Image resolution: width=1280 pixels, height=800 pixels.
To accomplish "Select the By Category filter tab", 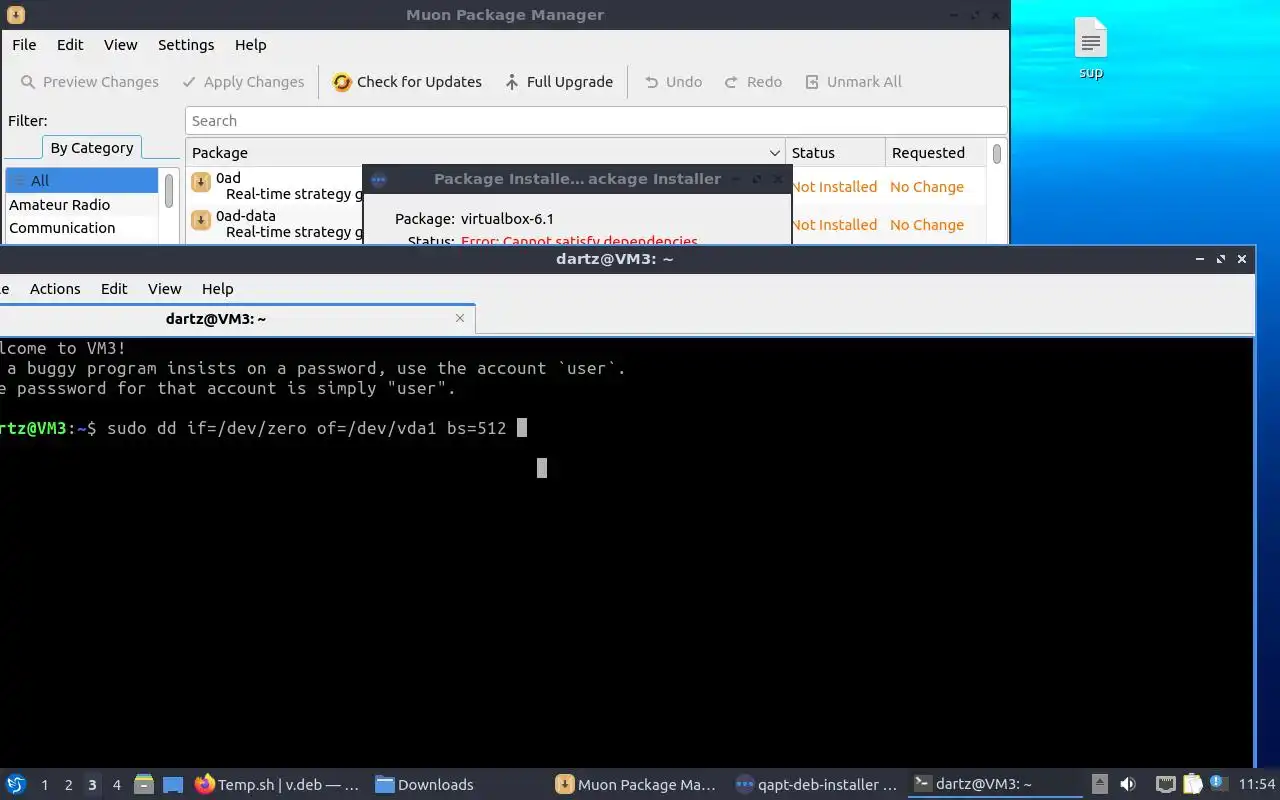I will tap(92, 148).
